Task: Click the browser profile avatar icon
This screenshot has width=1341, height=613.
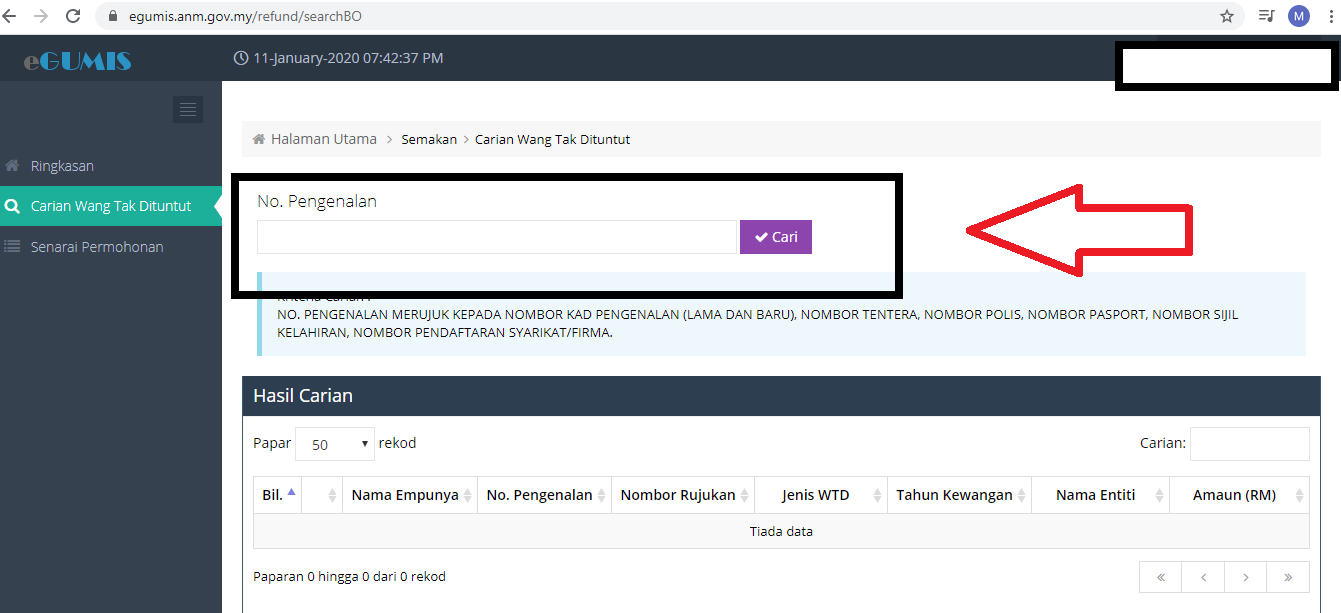Action: click(1298, 16)
